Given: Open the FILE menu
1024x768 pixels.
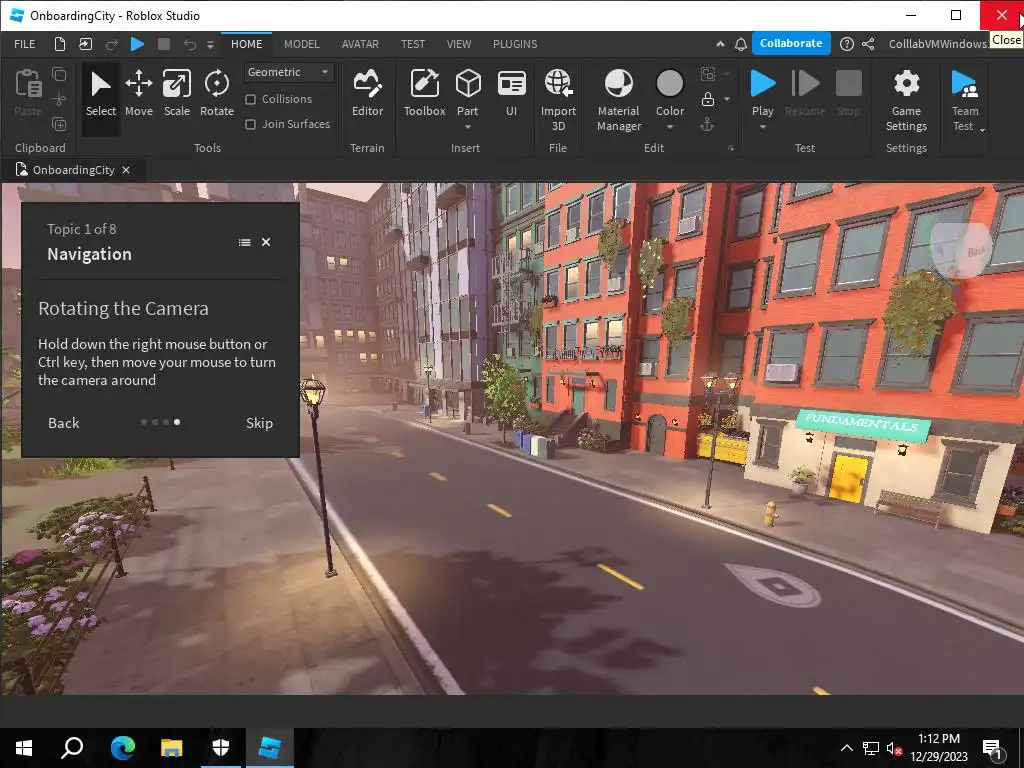Looking at the screenshot, I should click(x=25, y=44).
